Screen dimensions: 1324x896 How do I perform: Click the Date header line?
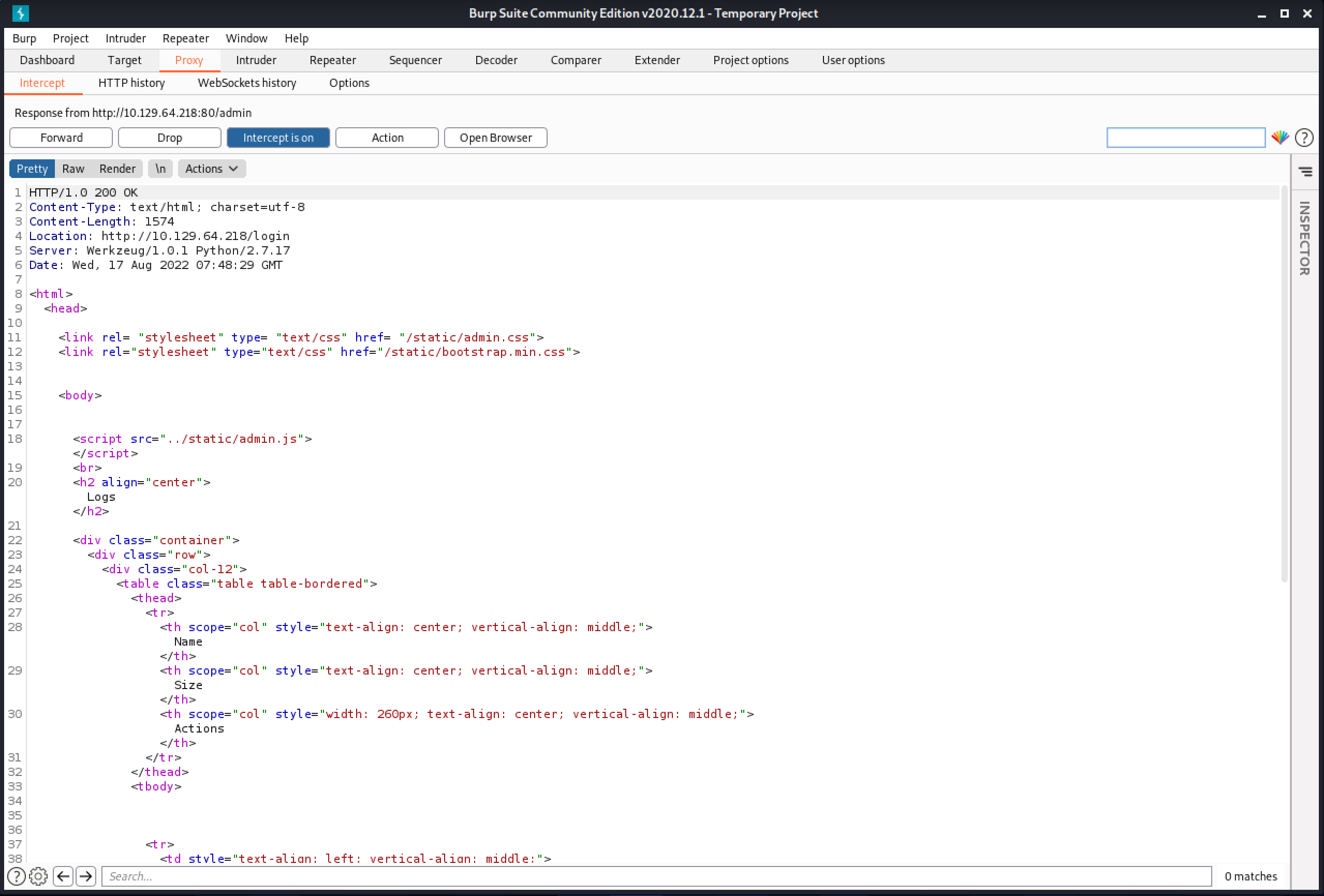(x=155, y=265)
